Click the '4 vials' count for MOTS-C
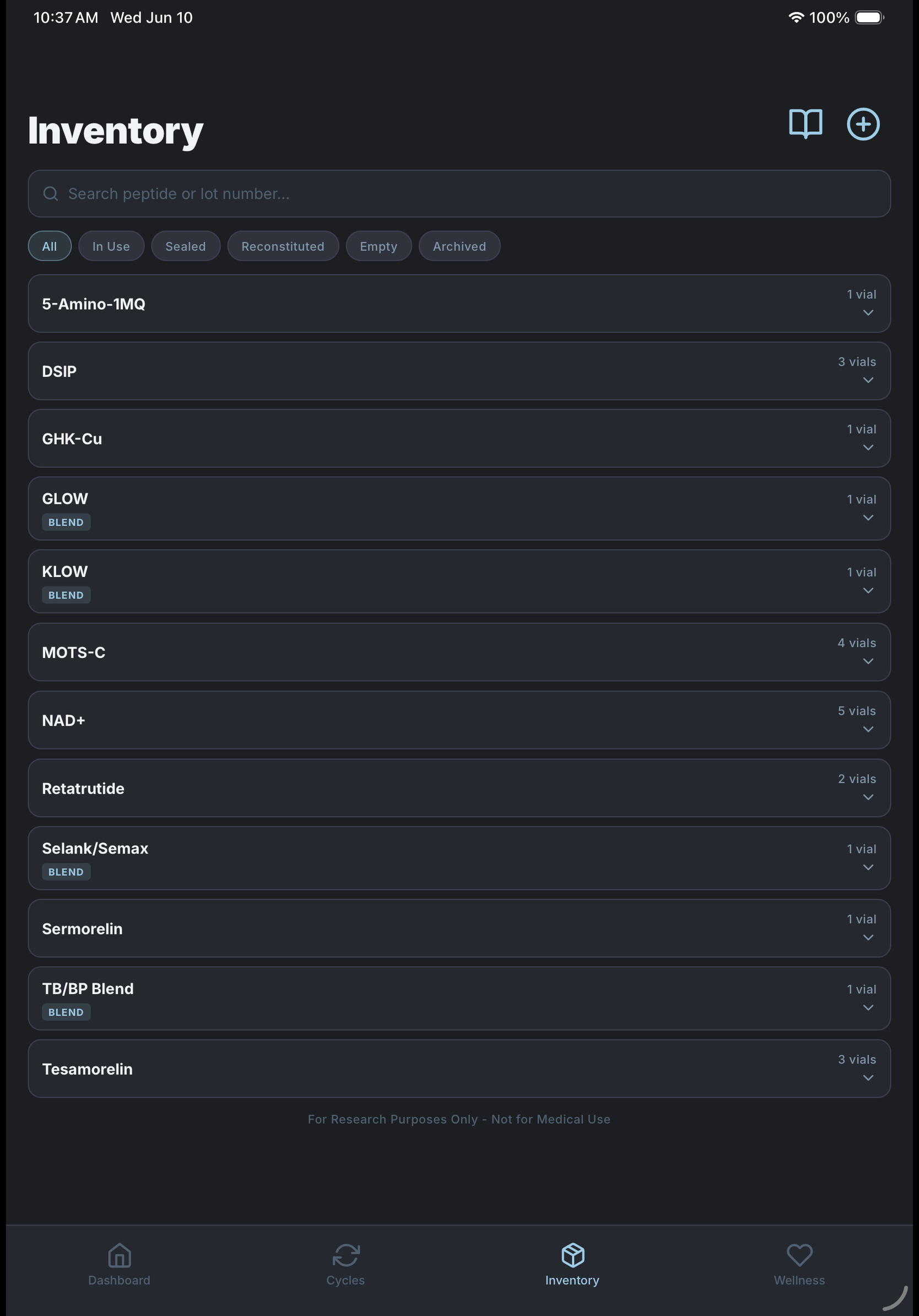Viewport: 919px width, 1316px height. tap(857, 643)
